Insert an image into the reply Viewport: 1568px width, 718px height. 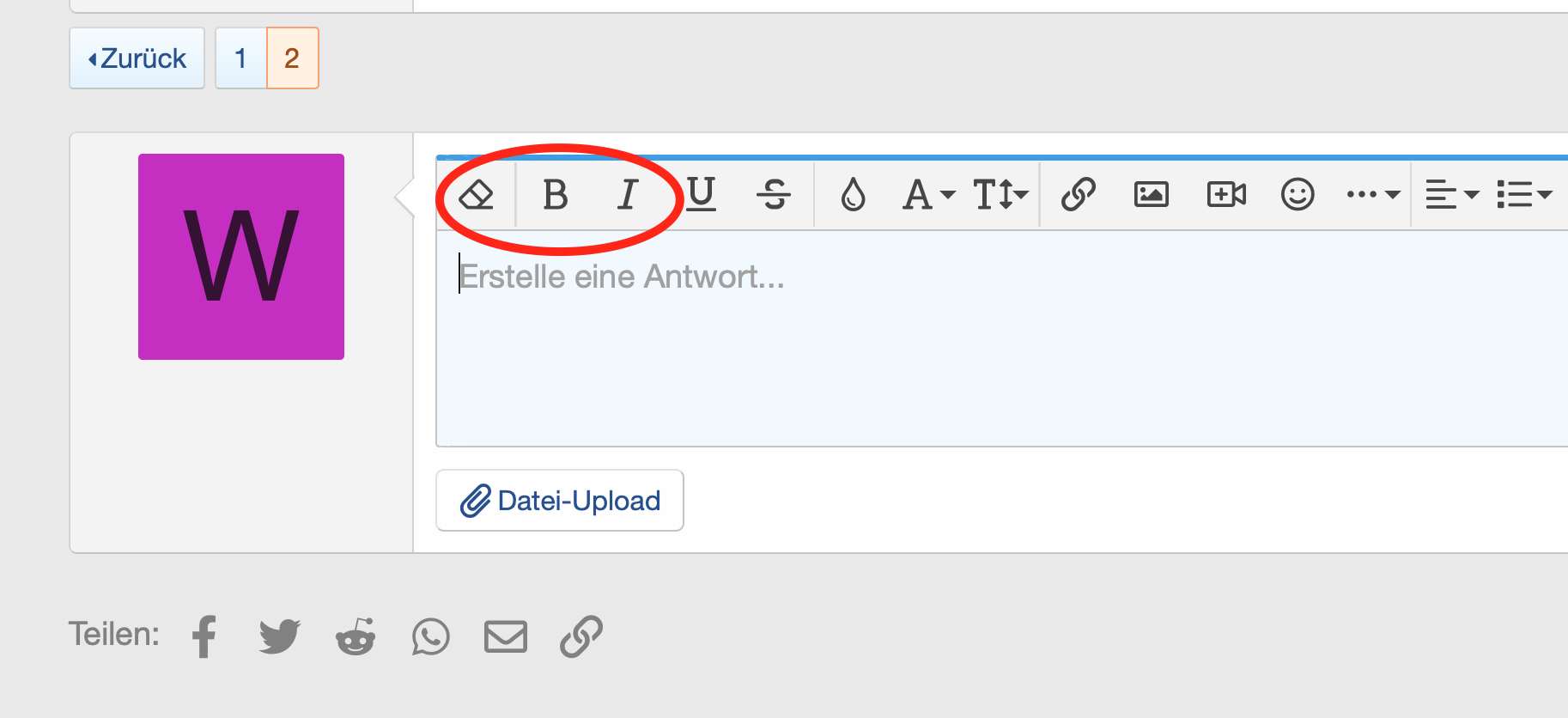point(1151,195)
